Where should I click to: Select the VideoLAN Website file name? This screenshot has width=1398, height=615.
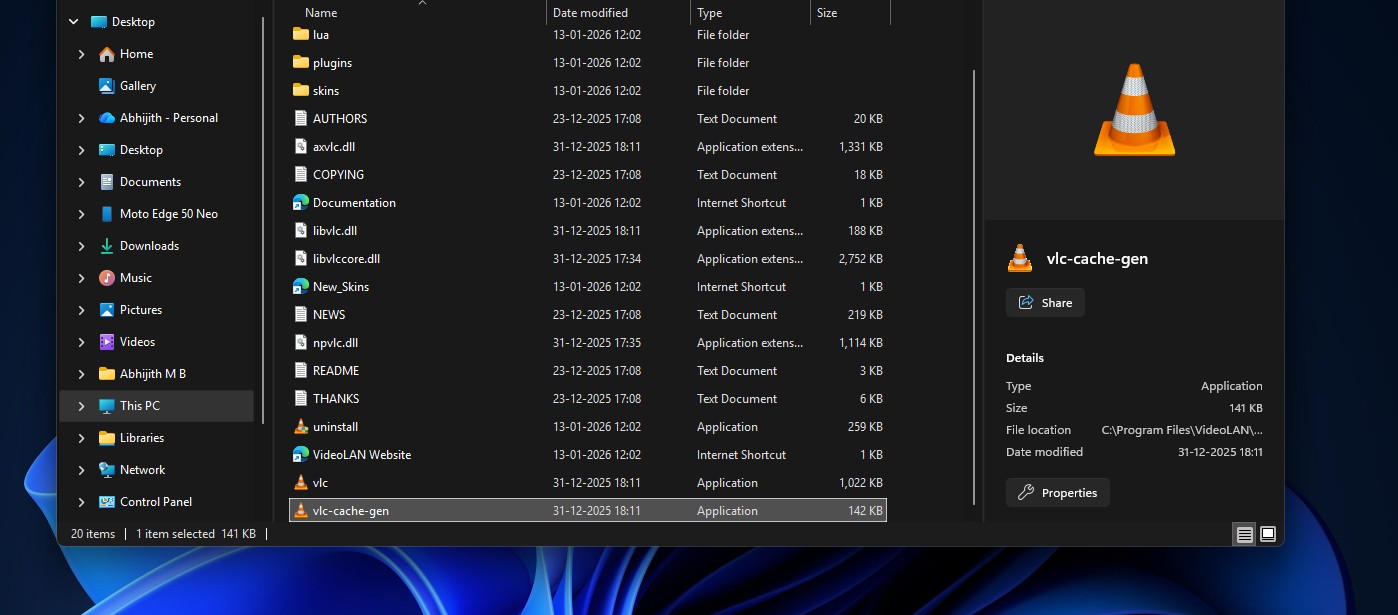pos(362,454)
